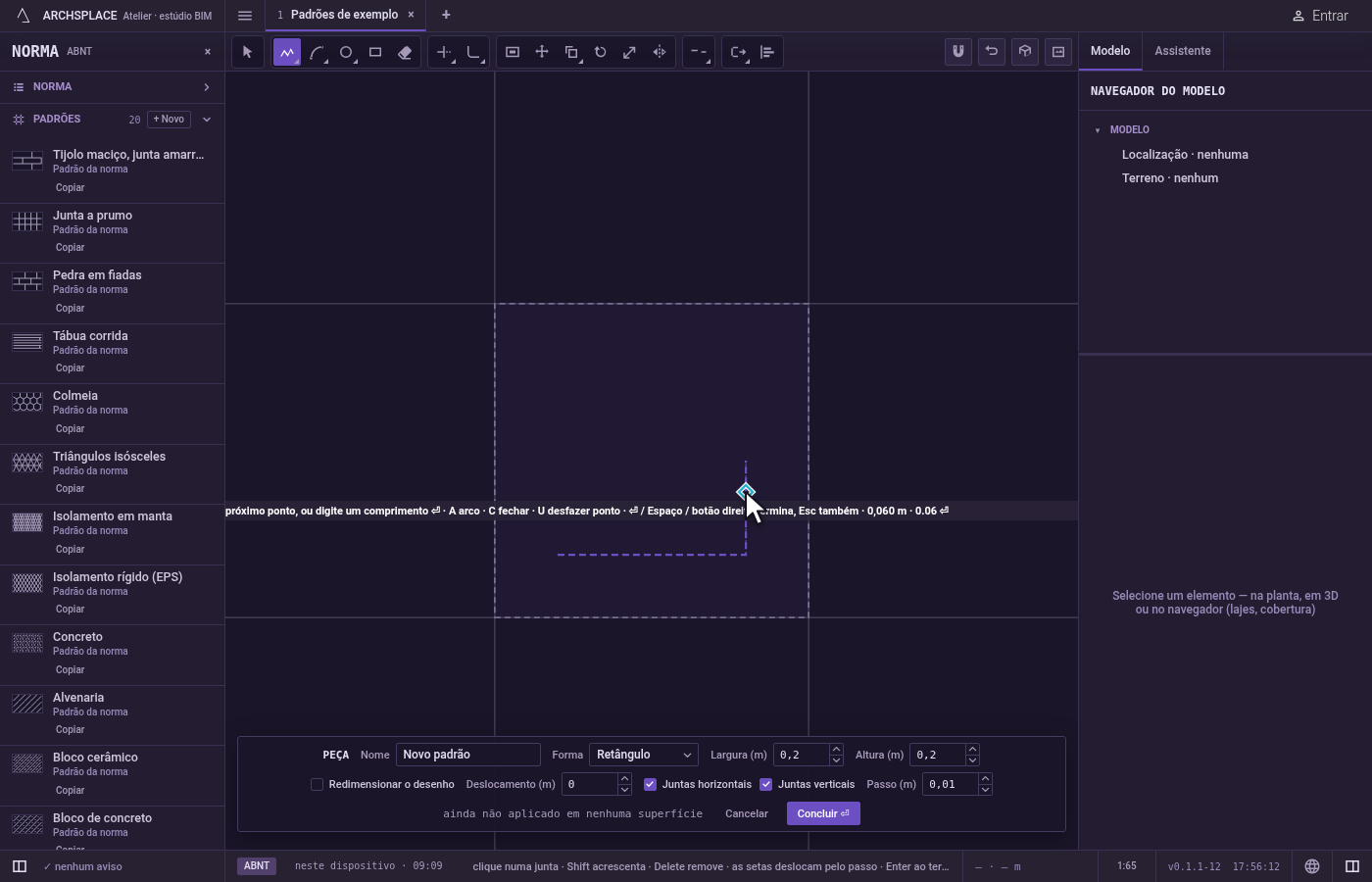
Task: Click the Concluir button
Action: 823,813
